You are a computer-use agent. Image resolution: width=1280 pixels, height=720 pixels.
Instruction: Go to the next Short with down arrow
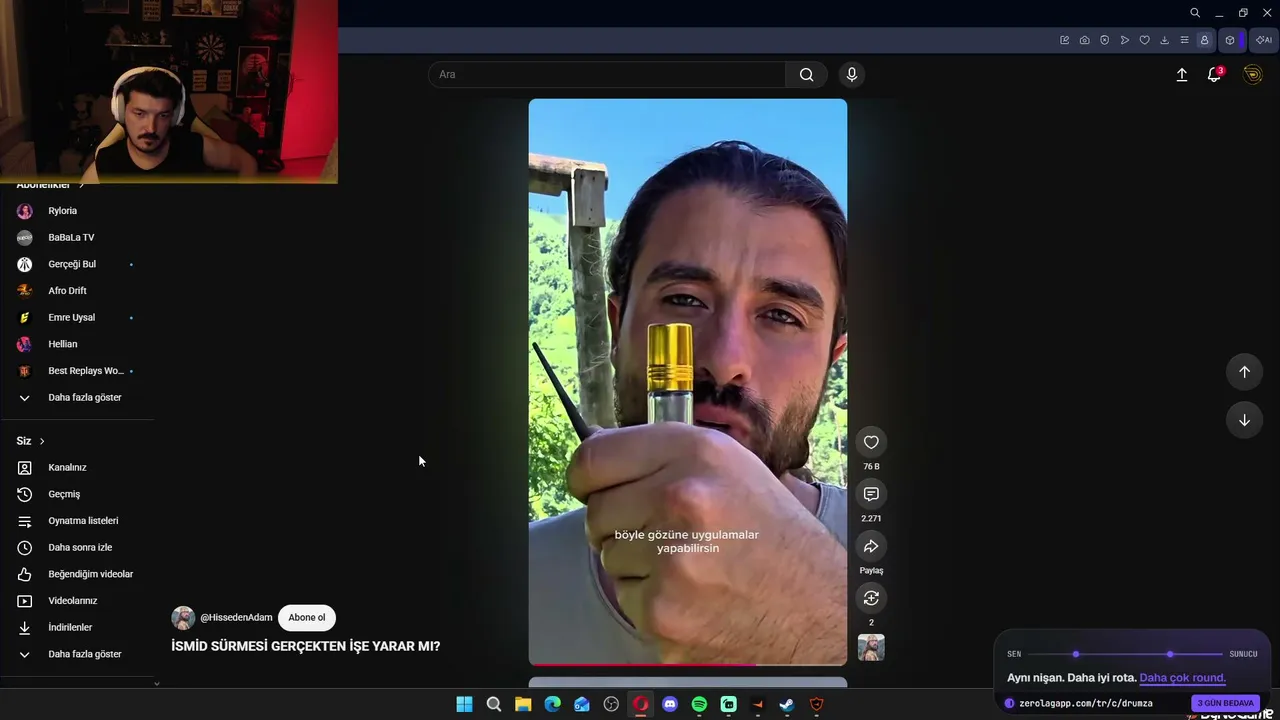(1244, 420)
